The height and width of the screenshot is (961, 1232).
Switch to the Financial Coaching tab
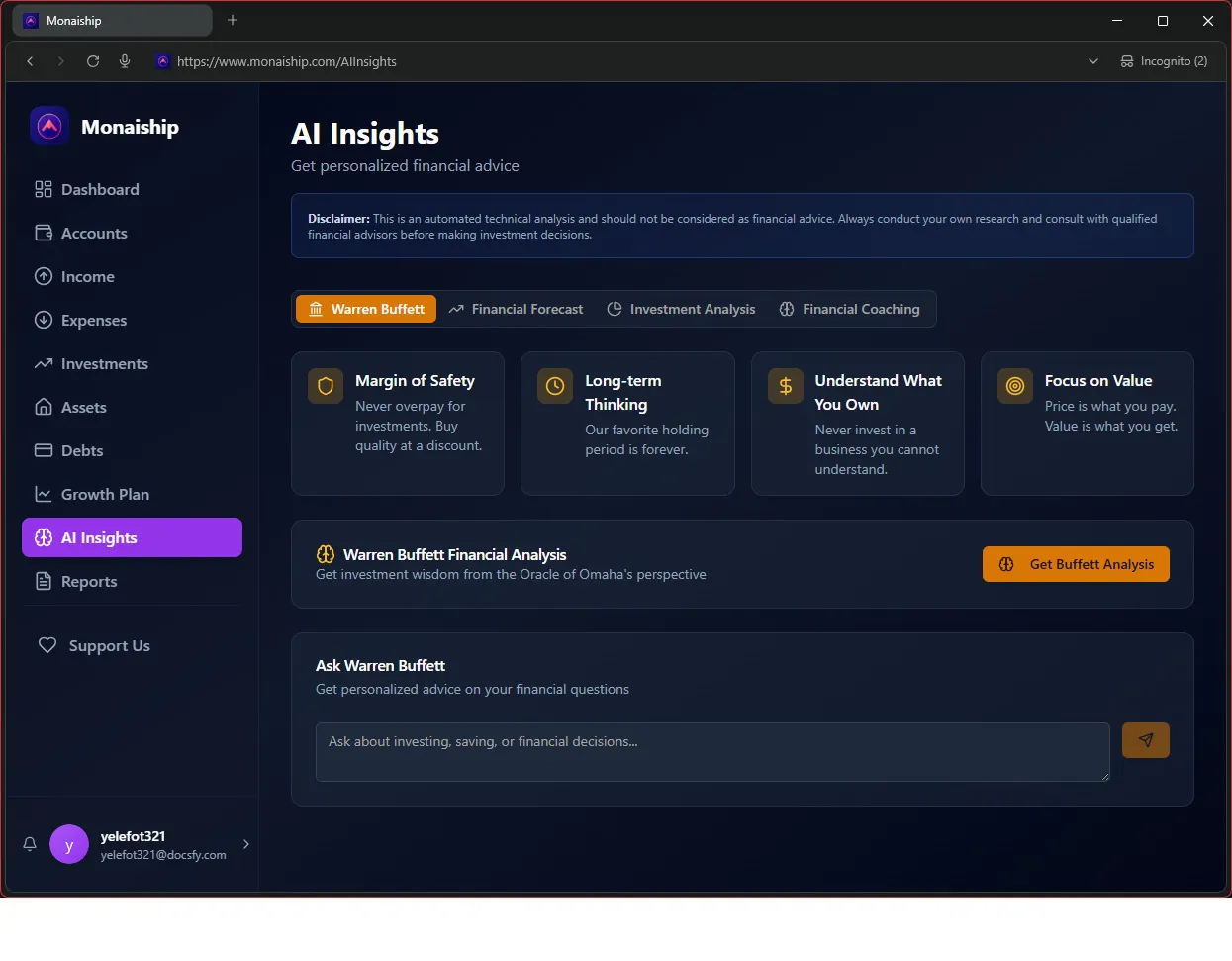[x=849, y=309]
